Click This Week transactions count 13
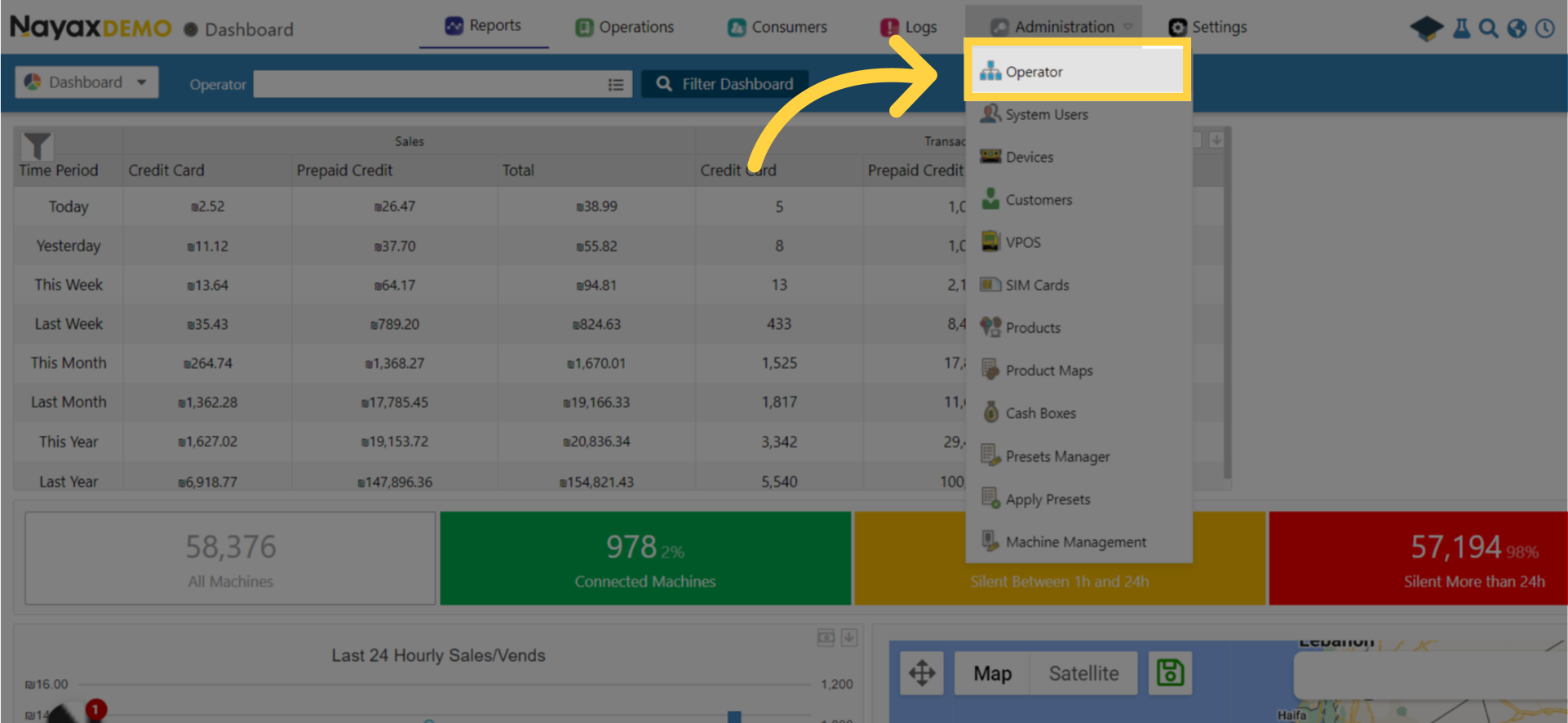1568x723 pixels. (x=779, y=285)
